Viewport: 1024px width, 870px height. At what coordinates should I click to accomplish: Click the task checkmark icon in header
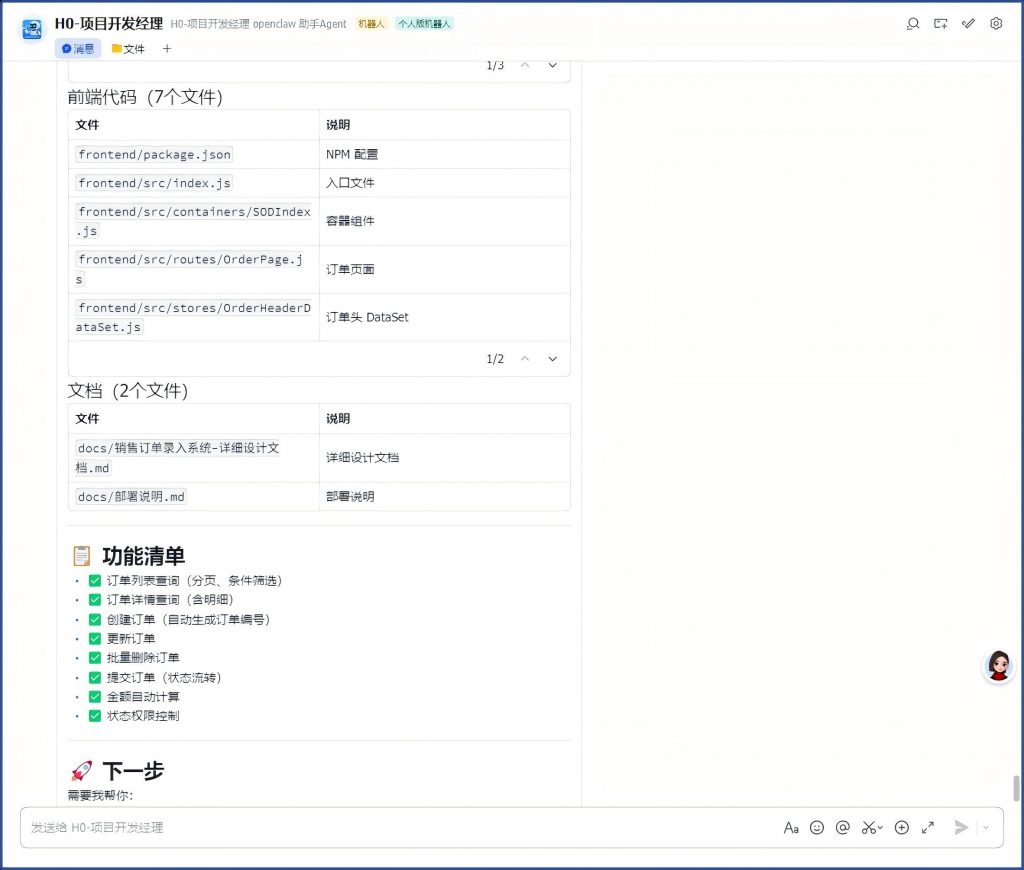pos(968,24)
